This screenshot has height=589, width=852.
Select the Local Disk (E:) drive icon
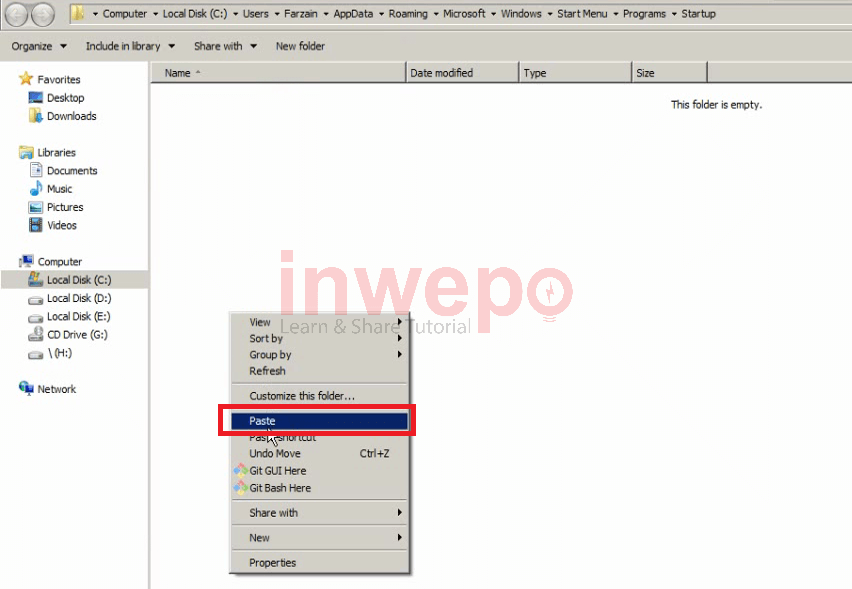click(35, 318)
